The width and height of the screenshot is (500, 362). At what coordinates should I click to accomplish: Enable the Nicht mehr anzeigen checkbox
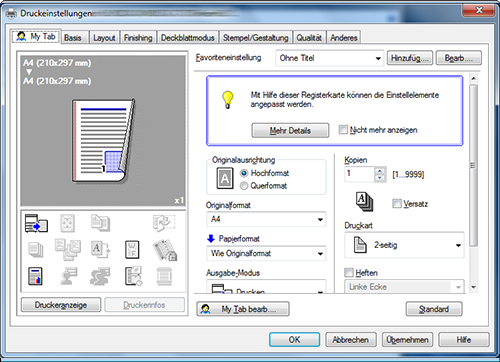343,129
